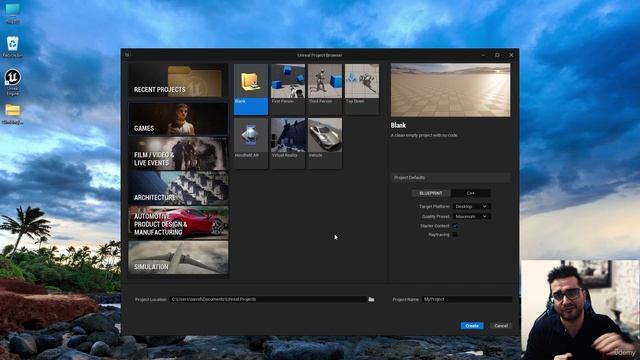
Task: Open the yellow folder on desktop
Action: tap(13, 114)
